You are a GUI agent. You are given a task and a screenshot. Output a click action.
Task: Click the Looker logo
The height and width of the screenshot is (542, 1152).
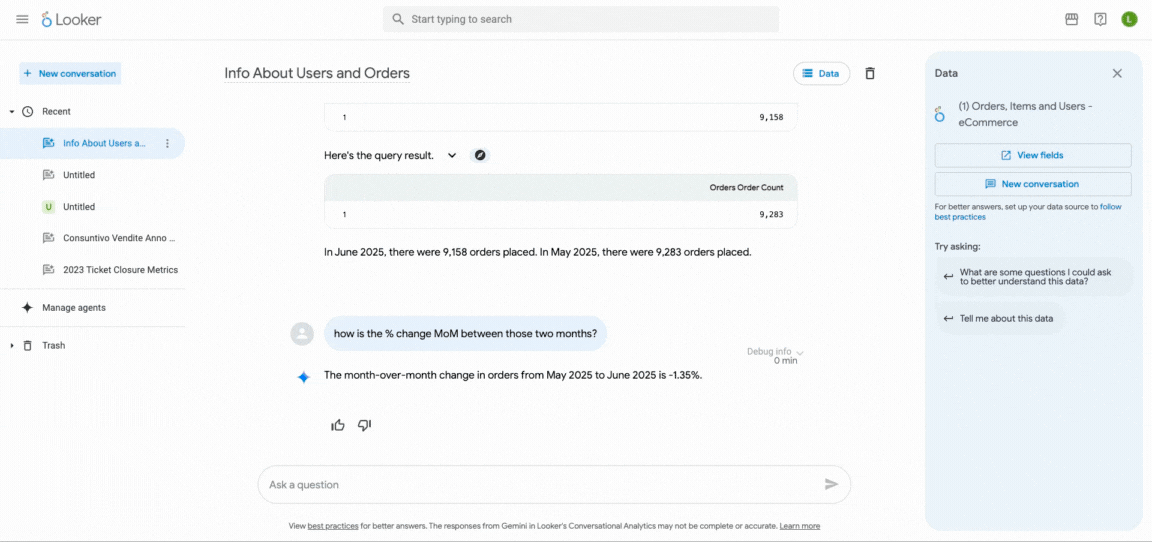(71, 19)
